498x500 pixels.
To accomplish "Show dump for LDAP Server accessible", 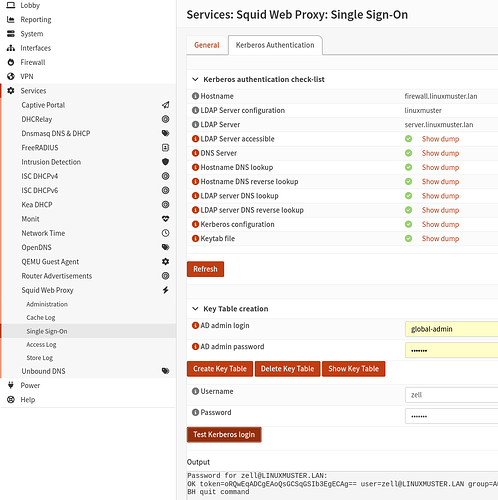I will 440,139.
